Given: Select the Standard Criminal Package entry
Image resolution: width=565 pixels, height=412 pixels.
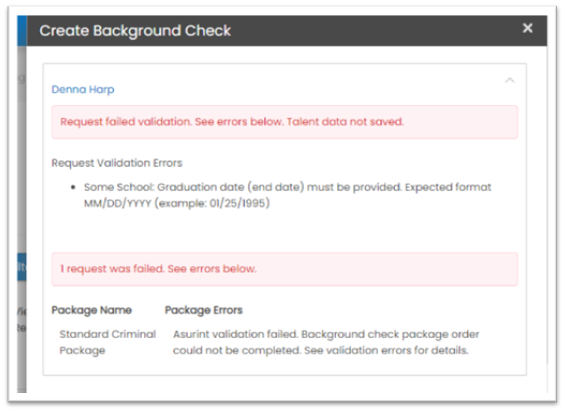Looking at the screenshot, I should pyautogui.click(x=107, y=342).
